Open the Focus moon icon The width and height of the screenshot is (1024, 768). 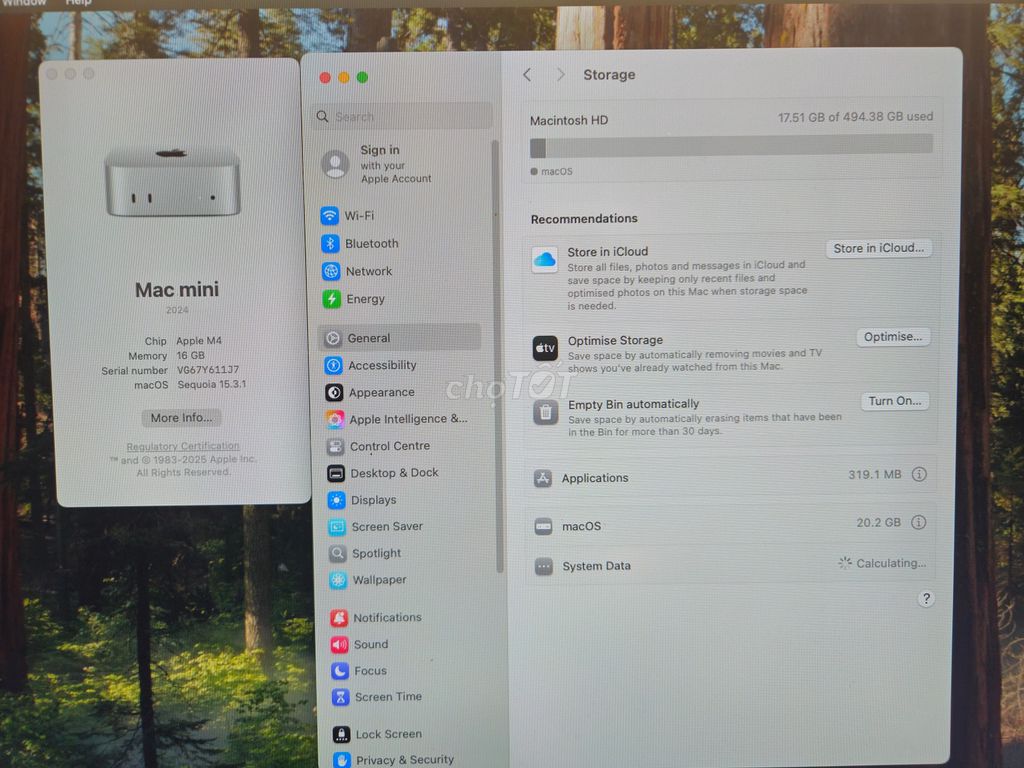click(x=340, y=671)
